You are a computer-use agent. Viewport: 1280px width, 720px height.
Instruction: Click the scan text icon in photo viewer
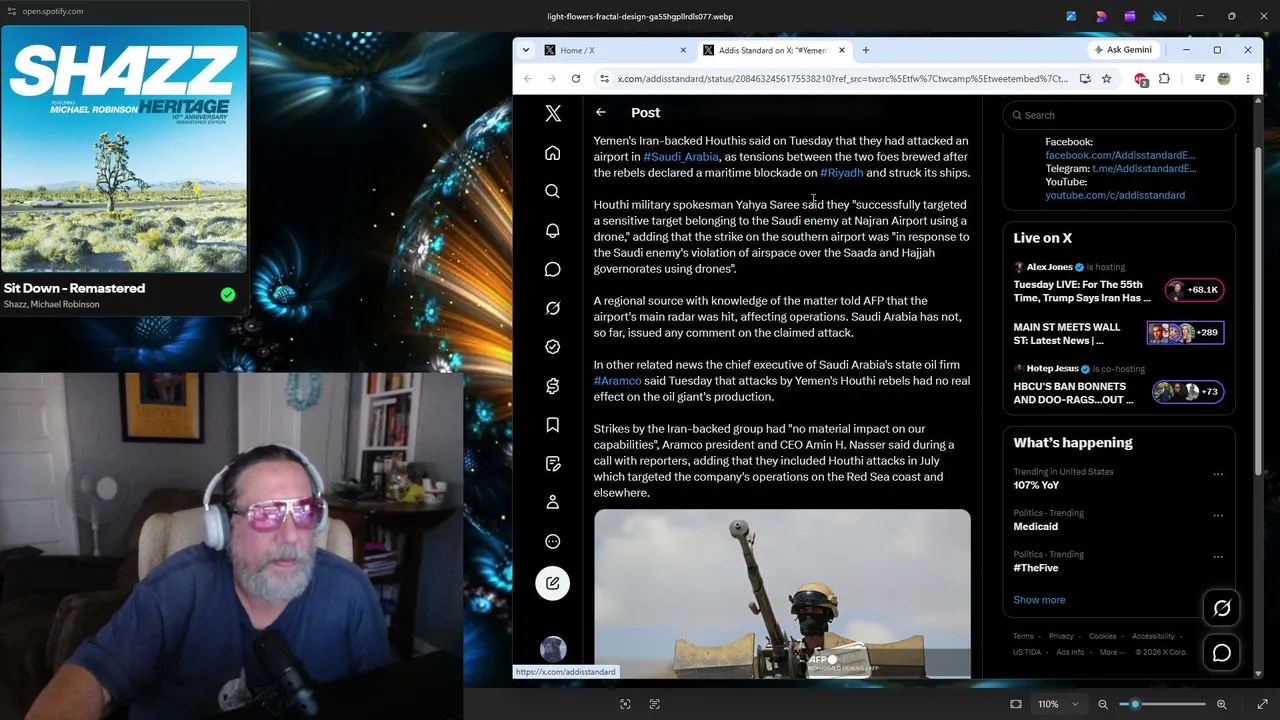pos(655,704)
